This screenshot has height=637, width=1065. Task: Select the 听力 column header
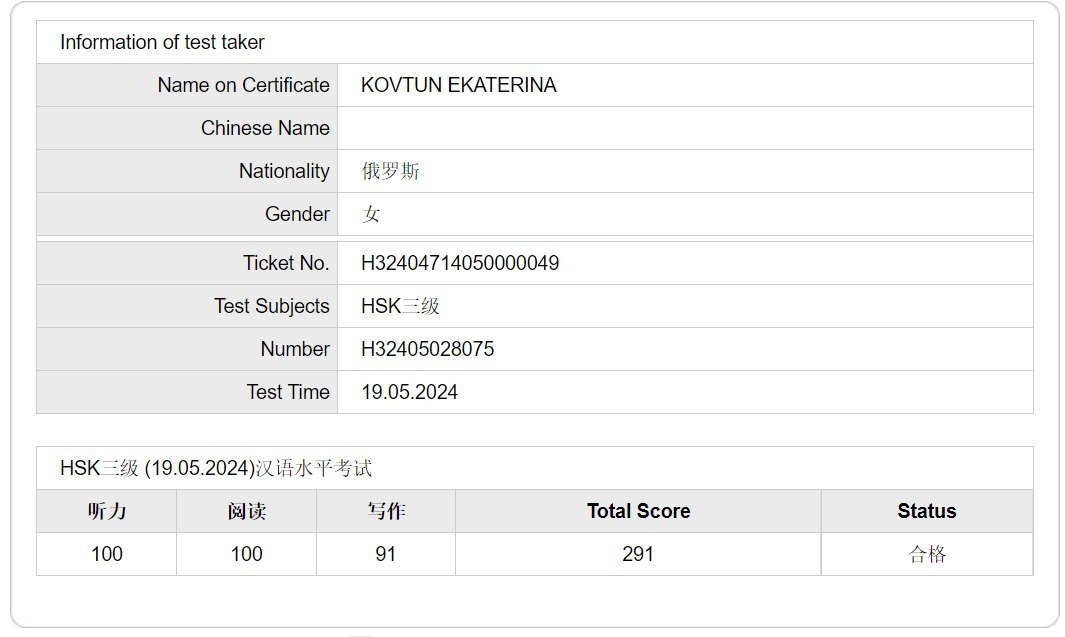tap(106, 511)
